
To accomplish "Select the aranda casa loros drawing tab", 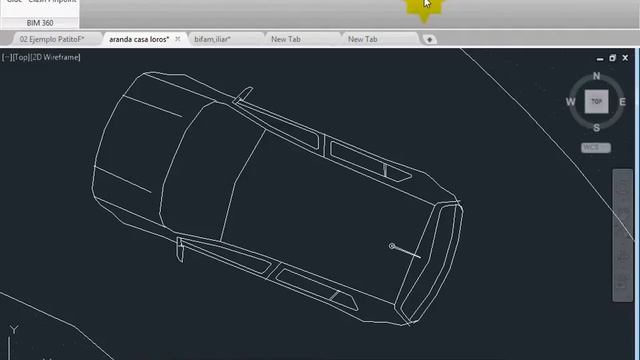I will coord(139,39).
